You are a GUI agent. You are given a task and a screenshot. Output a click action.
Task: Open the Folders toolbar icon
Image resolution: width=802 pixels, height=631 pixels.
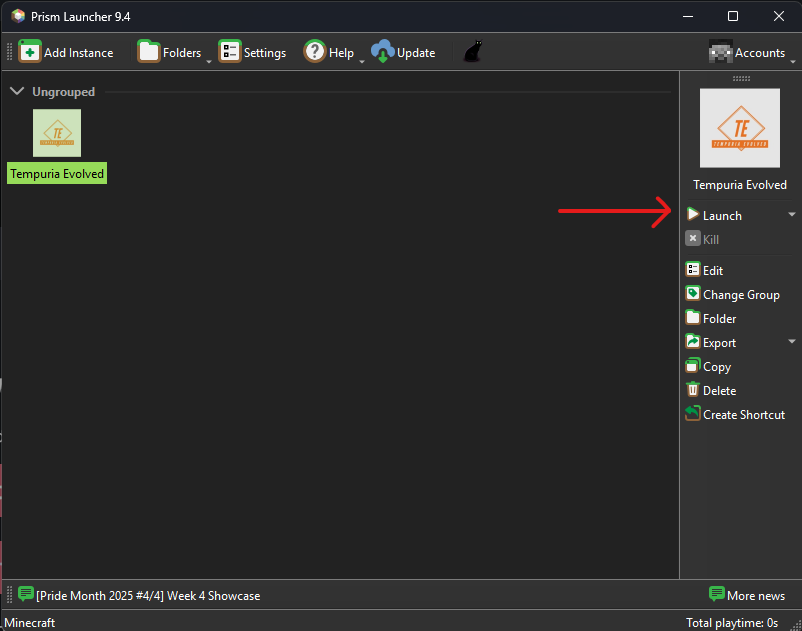(x=149, y=52)
